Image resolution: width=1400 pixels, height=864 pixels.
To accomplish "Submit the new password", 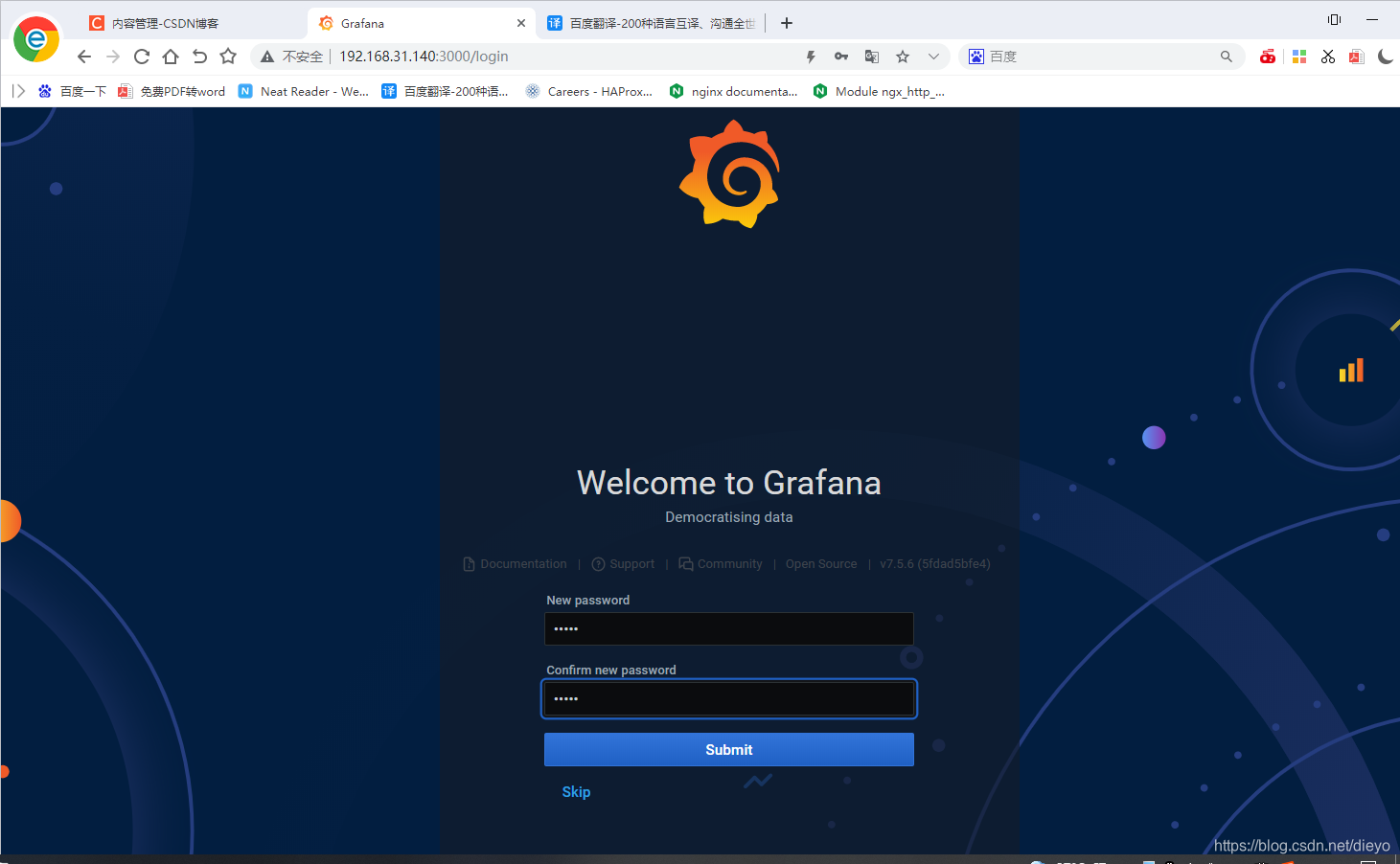I will coord(729,749).
